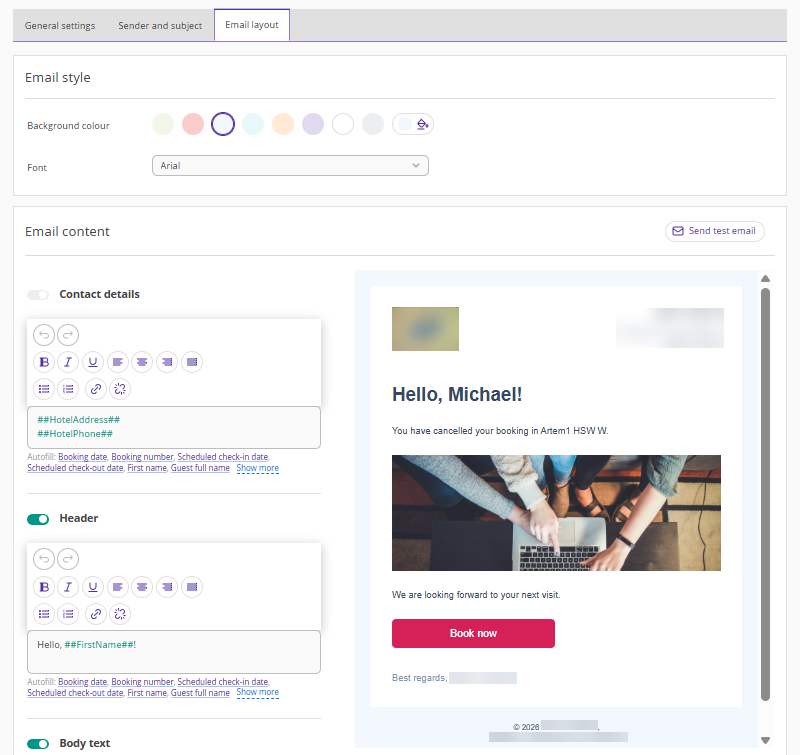
Task: Center align in Header editor
Action: click(x=142, y=587)
